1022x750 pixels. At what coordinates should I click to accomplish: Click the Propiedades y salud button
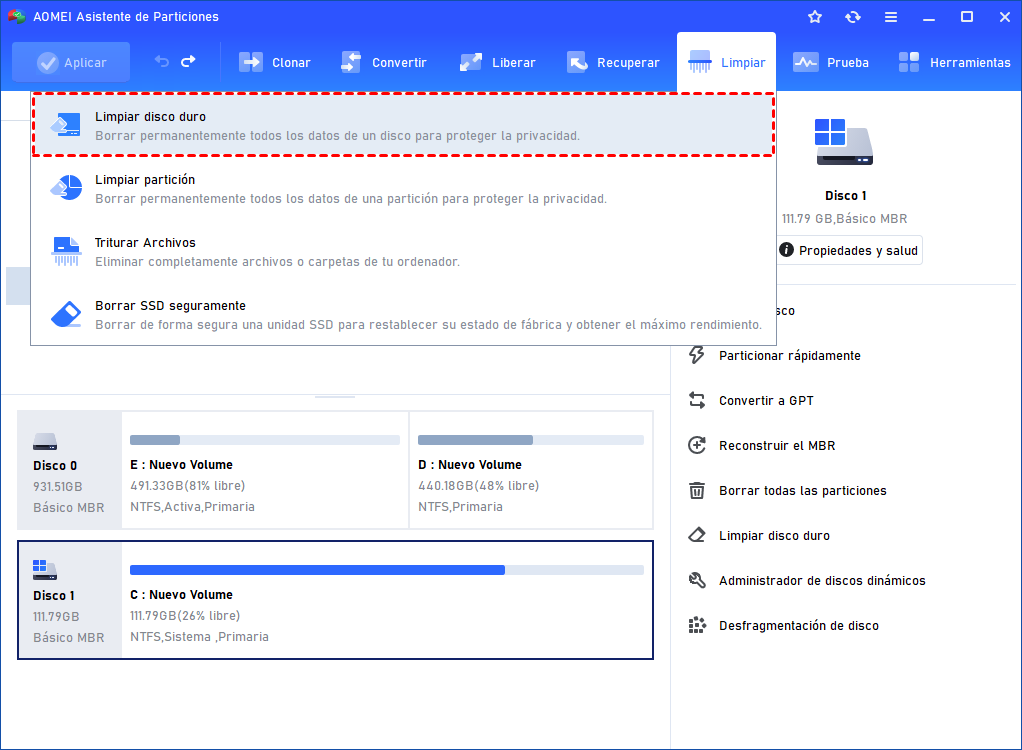point(848,250)
